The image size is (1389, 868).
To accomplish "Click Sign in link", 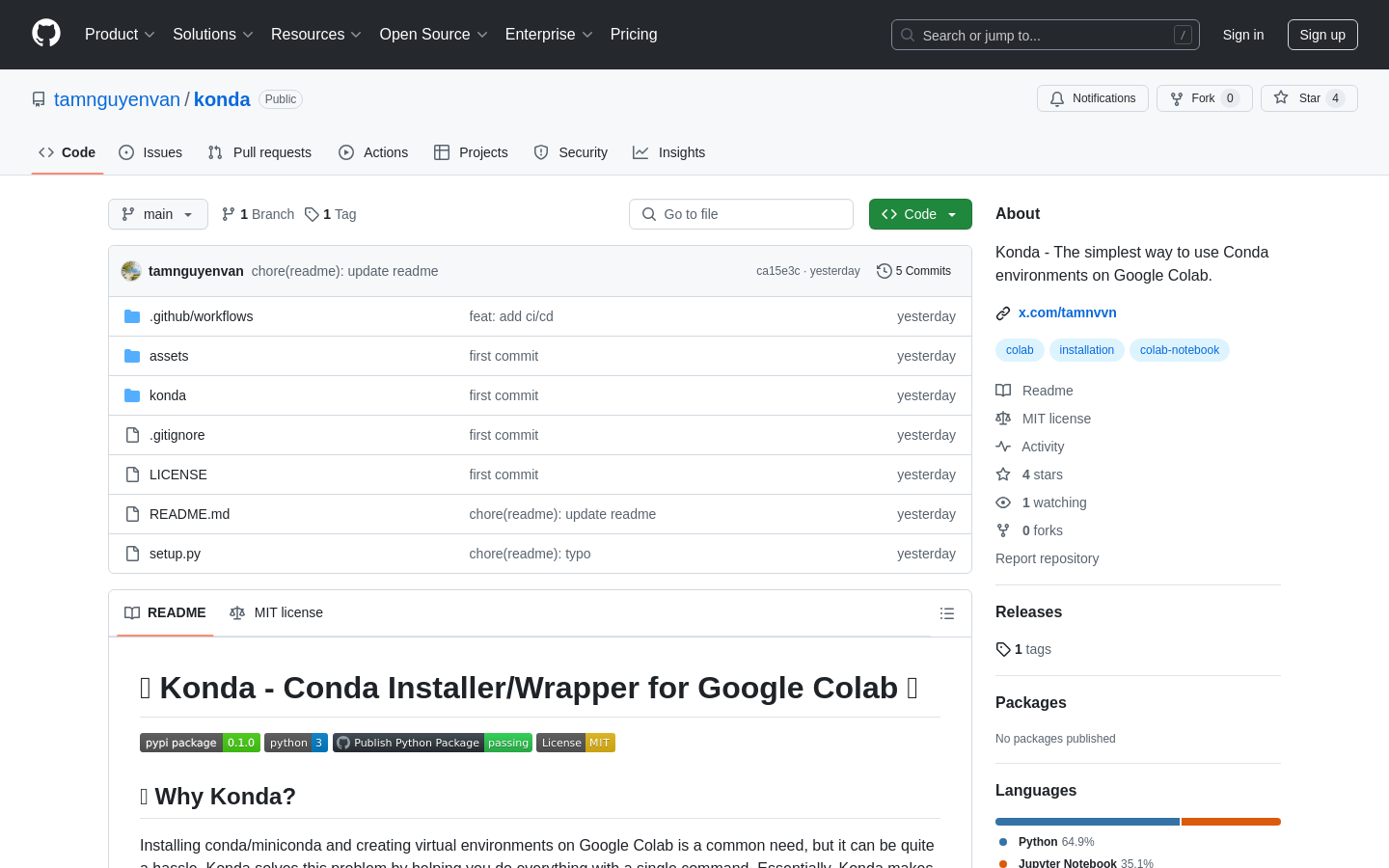I will click(x=1243, y=35).
